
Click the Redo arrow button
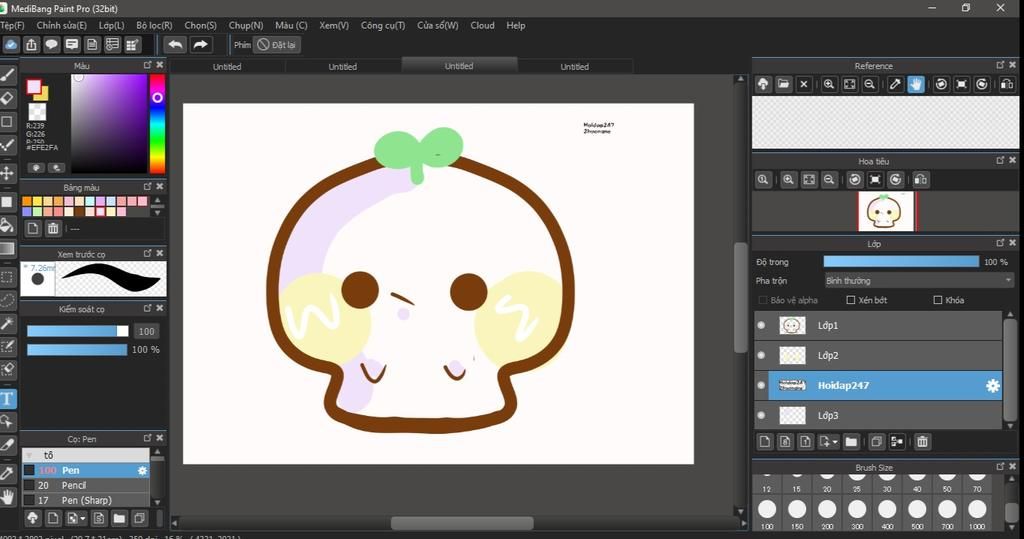[x=200, y=45]
